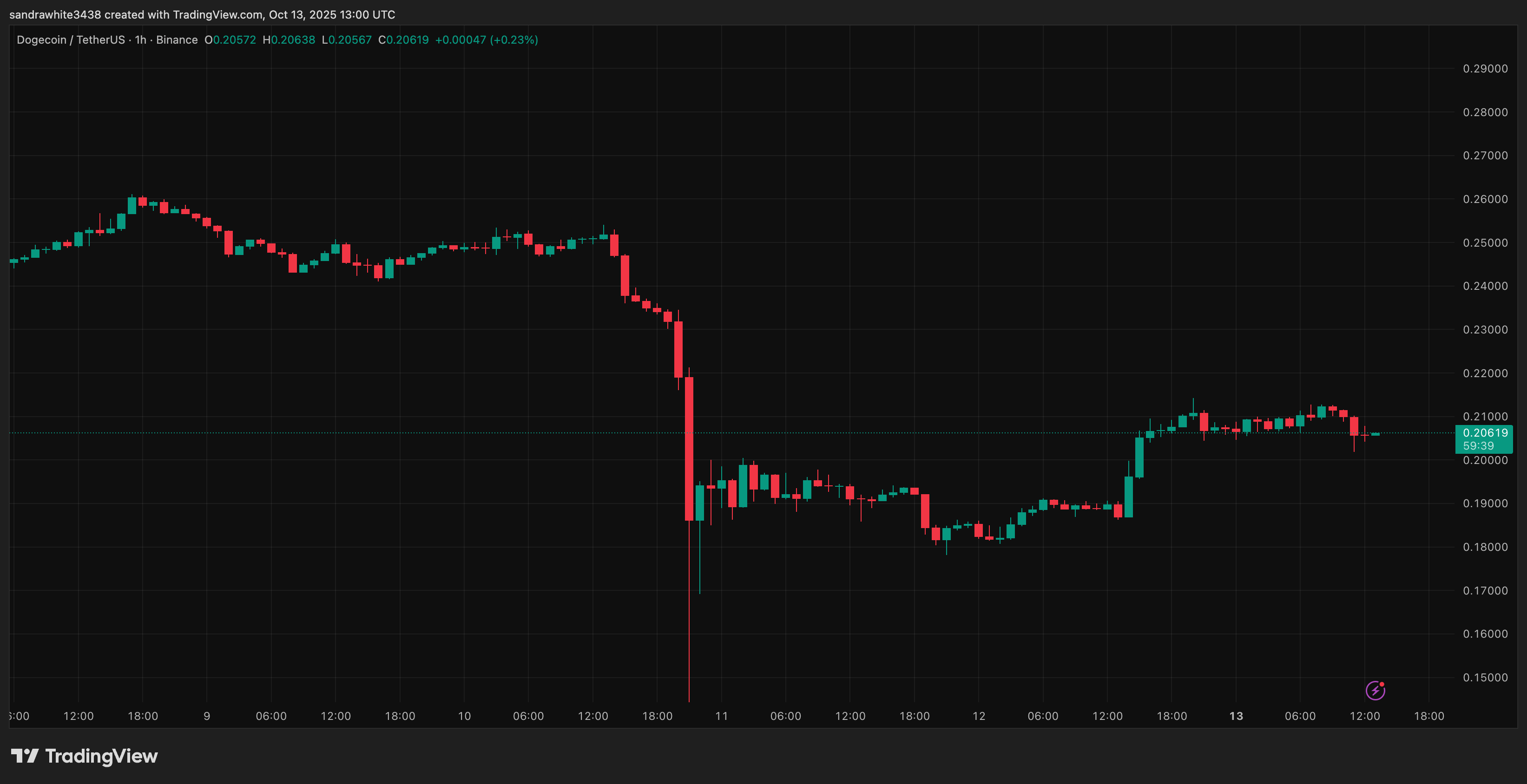Click the 9 date label on time axis
1527x784 pixels.
tap(207, 716)
